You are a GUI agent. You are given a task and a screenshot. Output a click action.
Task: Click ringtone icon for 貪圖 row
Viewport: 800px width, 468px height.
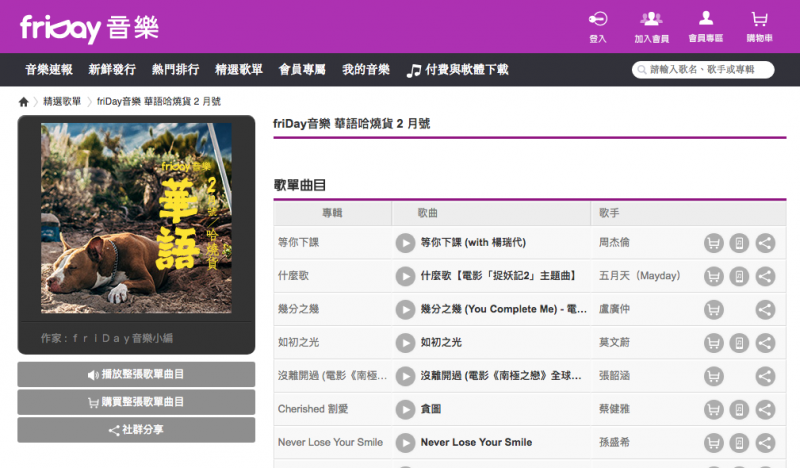point(739,409)
